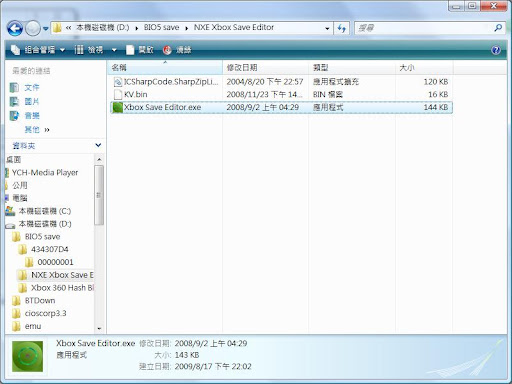
Task: Select 本機磁碟機 (D:) in the folder tree
Action: click(x=45, y=224)
